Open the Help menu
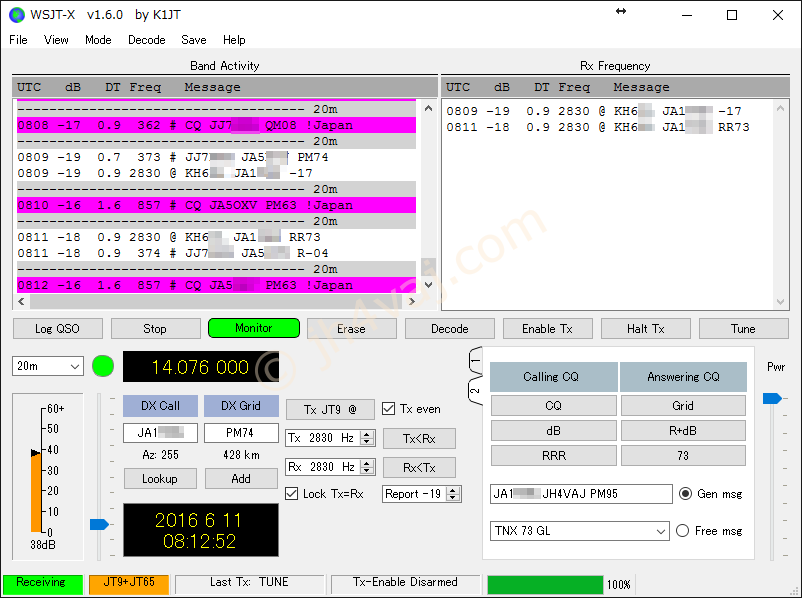Viewport: 802px width, 598px height. pyautogui.click(x=234, y=40)
